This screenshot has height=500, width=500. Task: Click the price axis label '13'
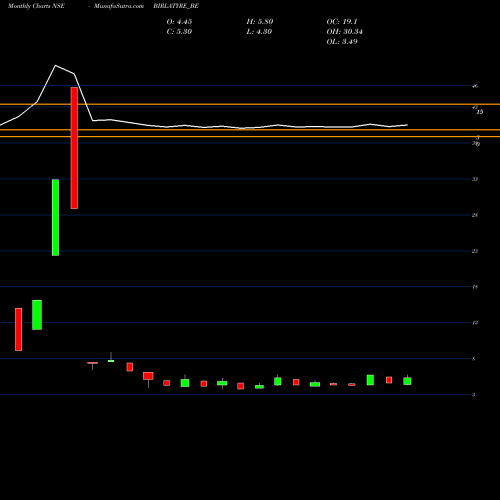click(x=475, y=323)
